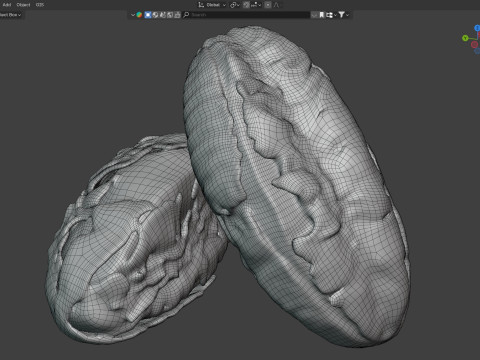Image resolution: width=480 pixels, height=360 pixels.
Task: Select the second display mode icon
Action: click(155, 15)
